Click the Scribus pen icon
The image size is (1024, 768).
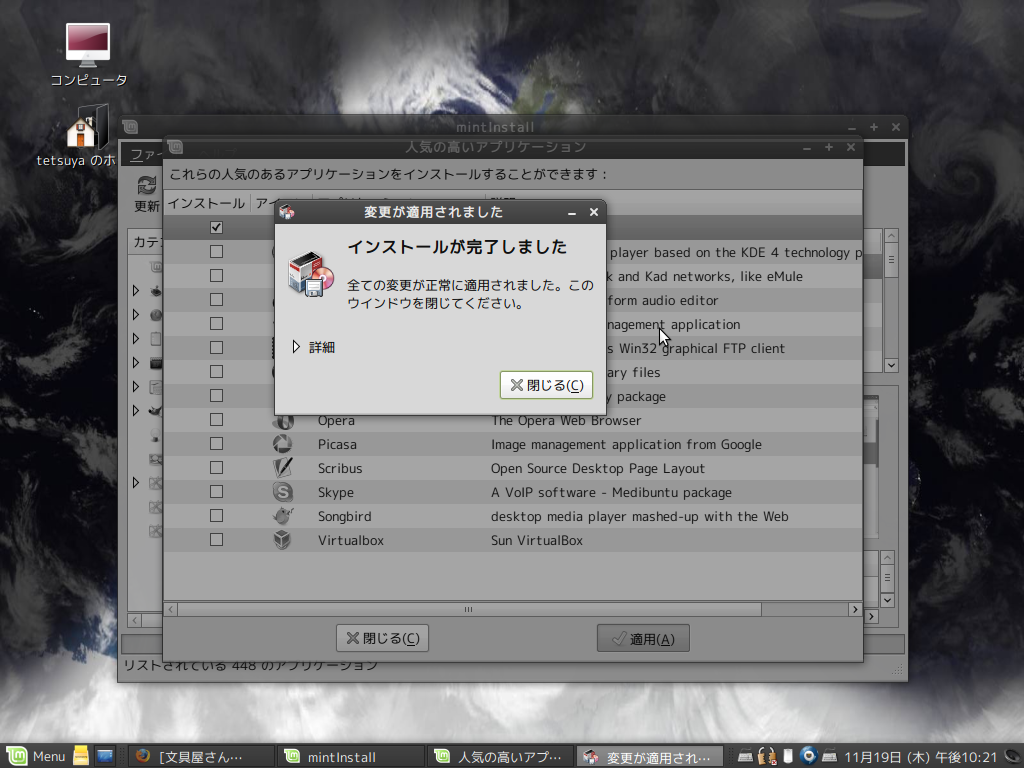(x=283, y=468)
